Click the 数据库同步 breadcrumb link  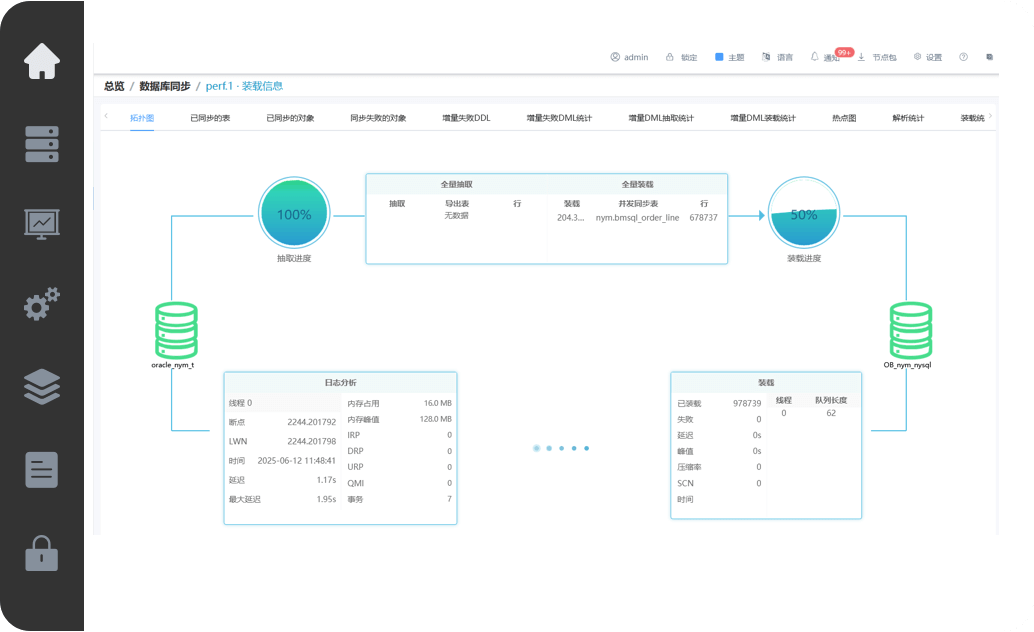click(x=165, y=86)
